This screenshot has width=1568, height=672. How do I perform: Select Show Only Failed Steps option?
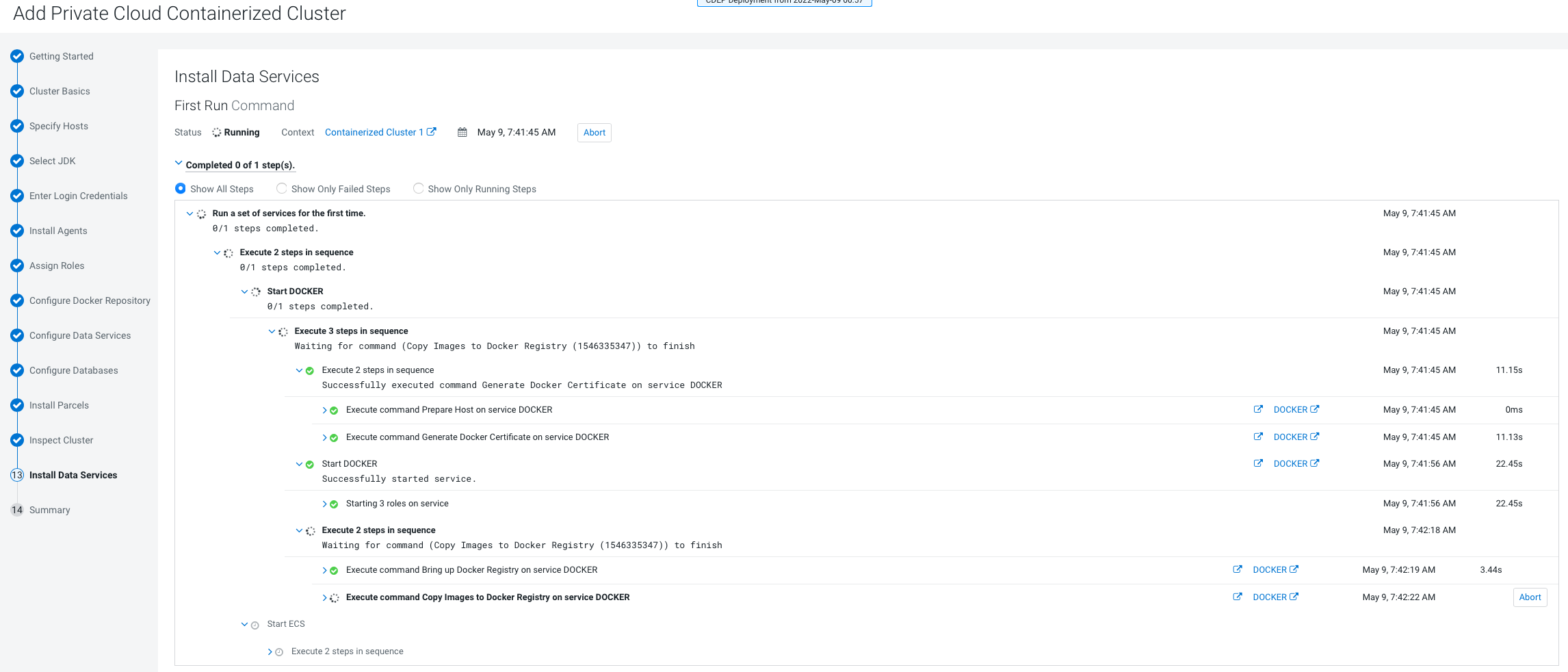[x=281, y=188]
